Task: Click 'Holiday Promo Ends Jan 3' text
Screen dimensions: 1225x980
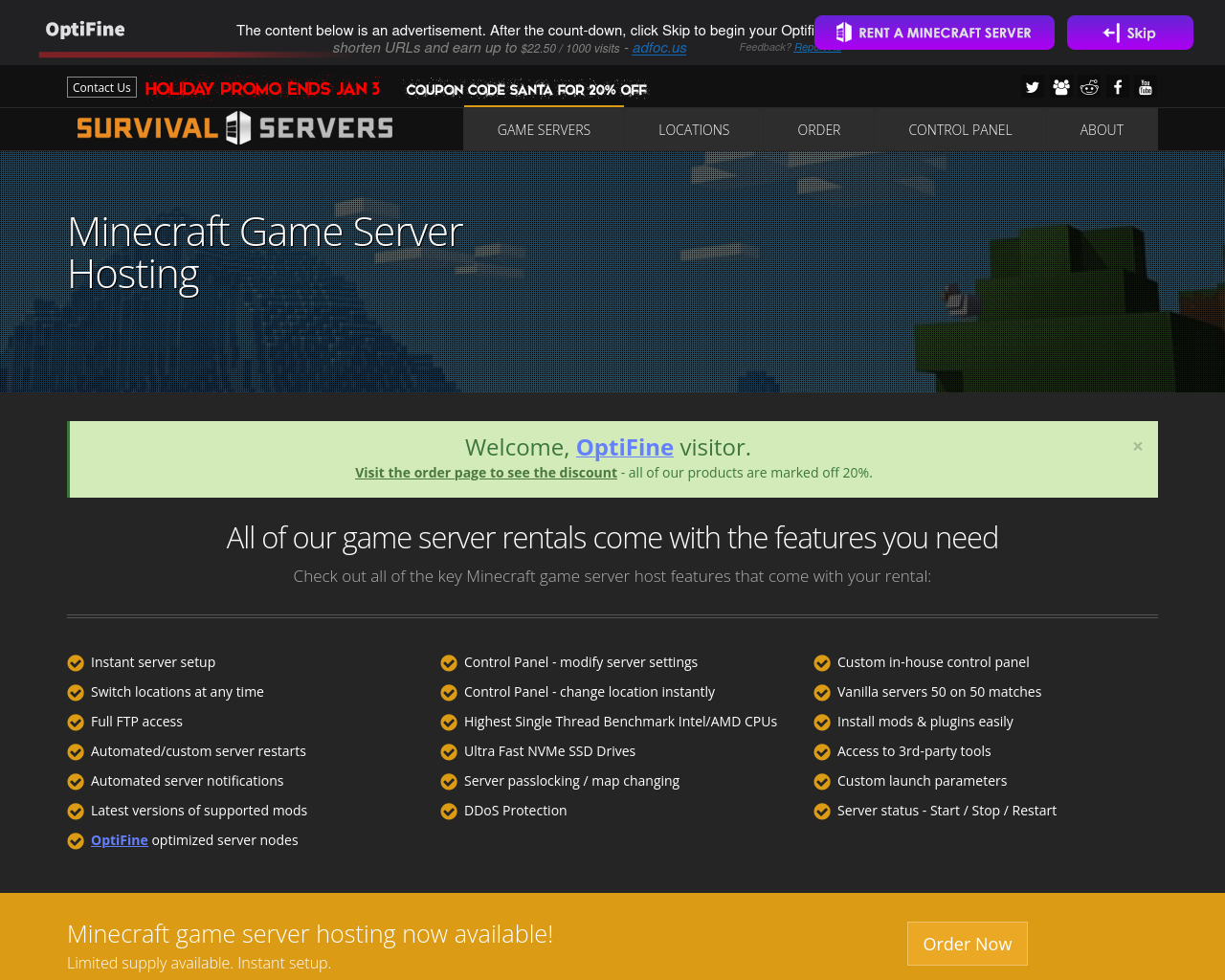Action: 262,89
